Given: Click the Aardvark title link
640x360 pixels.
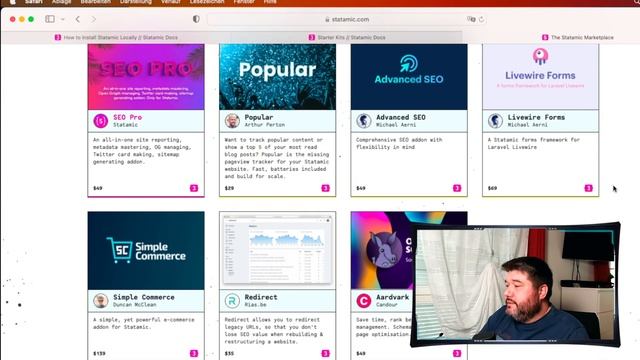Looking at the screenshot, I should [x=392, y=297].
